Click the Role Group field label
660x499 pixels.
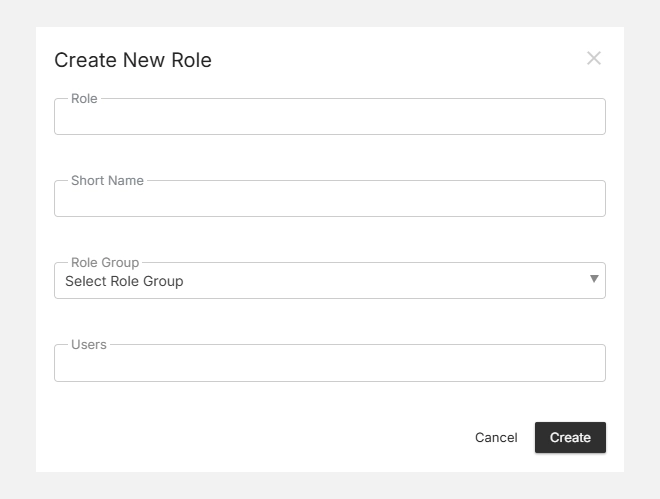(x=105, y=263)
